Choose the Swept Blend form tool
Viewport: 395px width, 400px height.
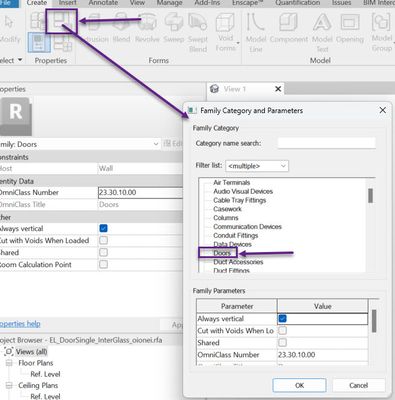pos(198,32)
